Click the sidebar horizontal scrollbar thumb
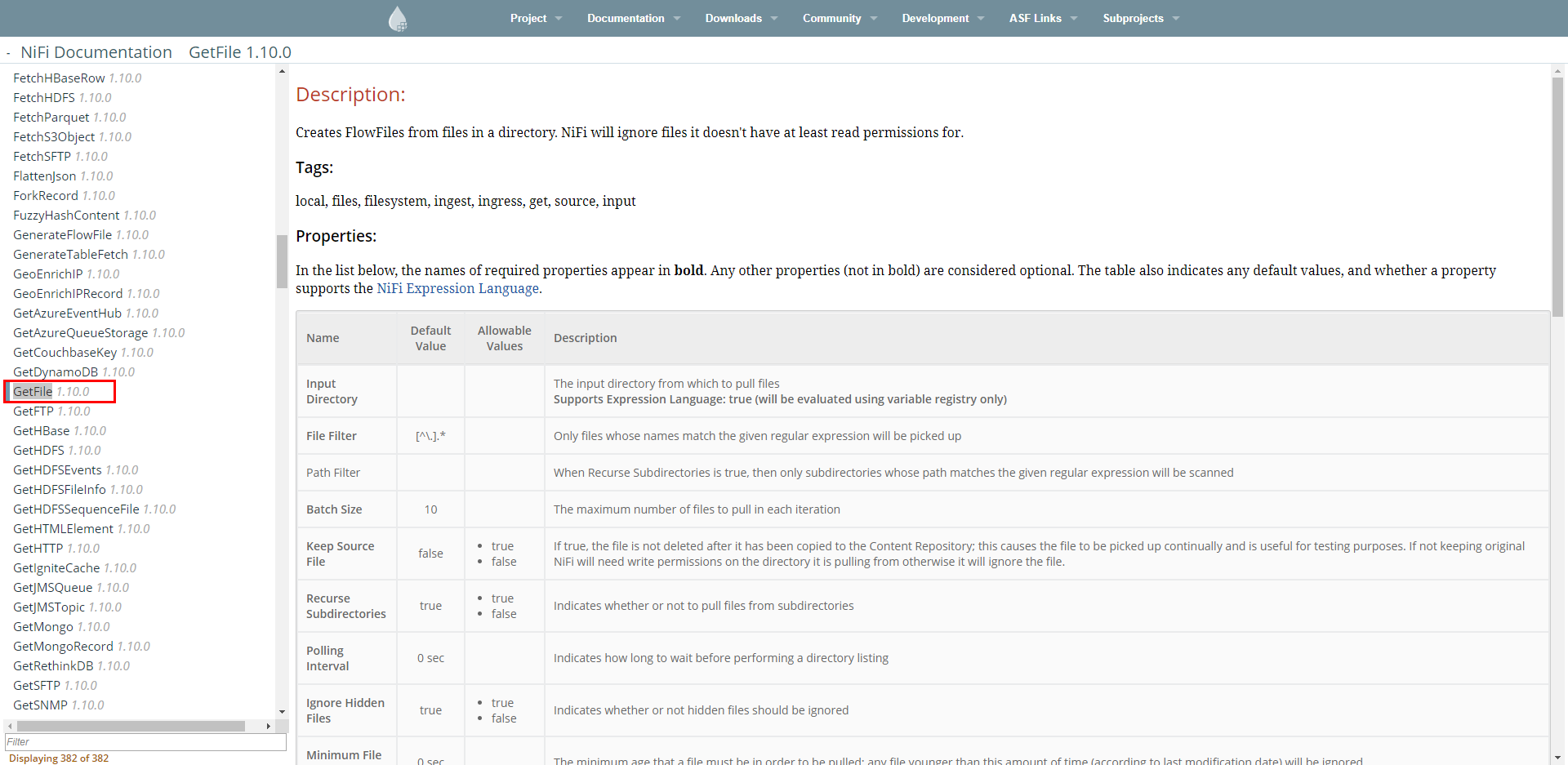Screen dimensions: 1568x765 click(131, 726)
